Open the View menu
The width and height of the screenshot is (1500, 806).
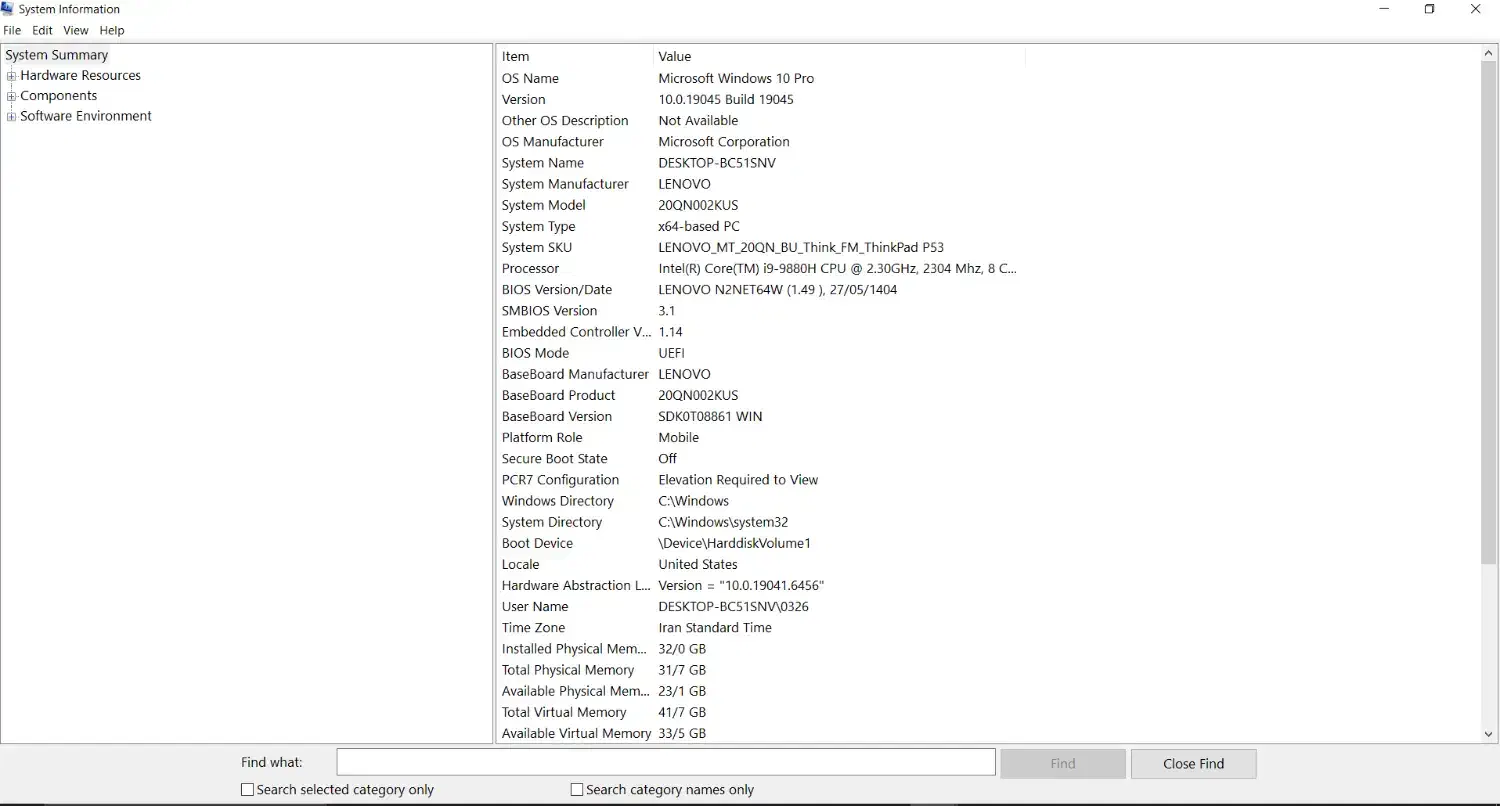click(76, 31)
